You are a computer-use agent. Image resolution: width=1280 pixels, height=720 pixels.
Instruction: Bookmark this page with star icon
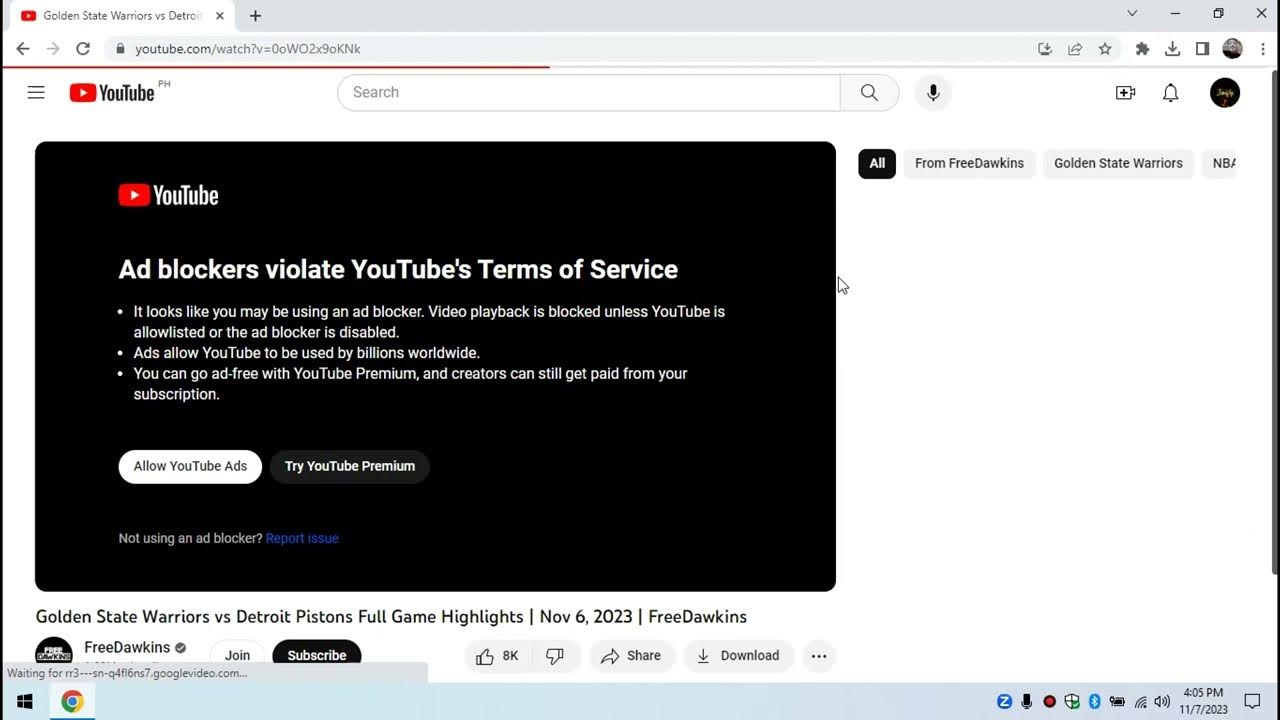[1105, 48]
